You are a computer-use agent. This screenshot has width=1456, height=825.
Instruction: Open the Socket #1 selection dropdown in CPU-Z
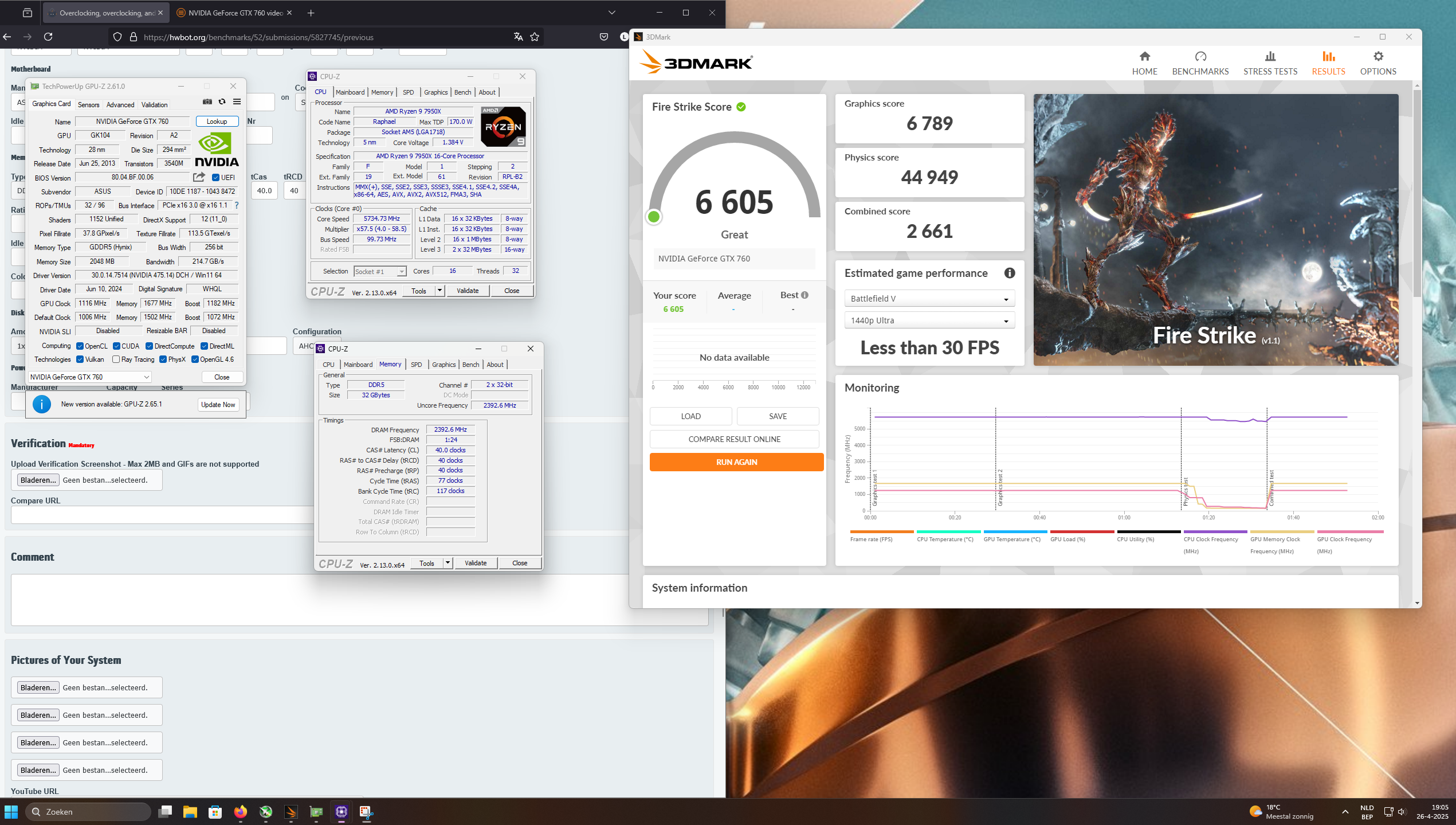[380, 272]
